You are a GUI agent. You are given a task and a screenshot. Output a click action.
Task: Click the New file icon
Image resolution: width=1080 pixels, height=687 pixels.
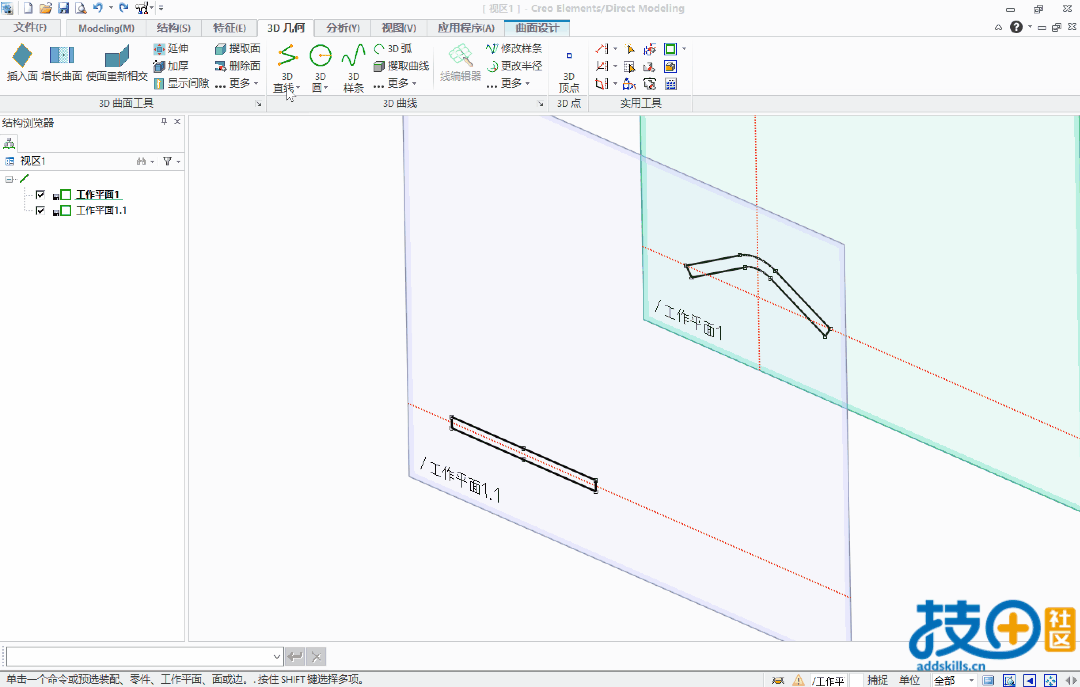point(28,8)
